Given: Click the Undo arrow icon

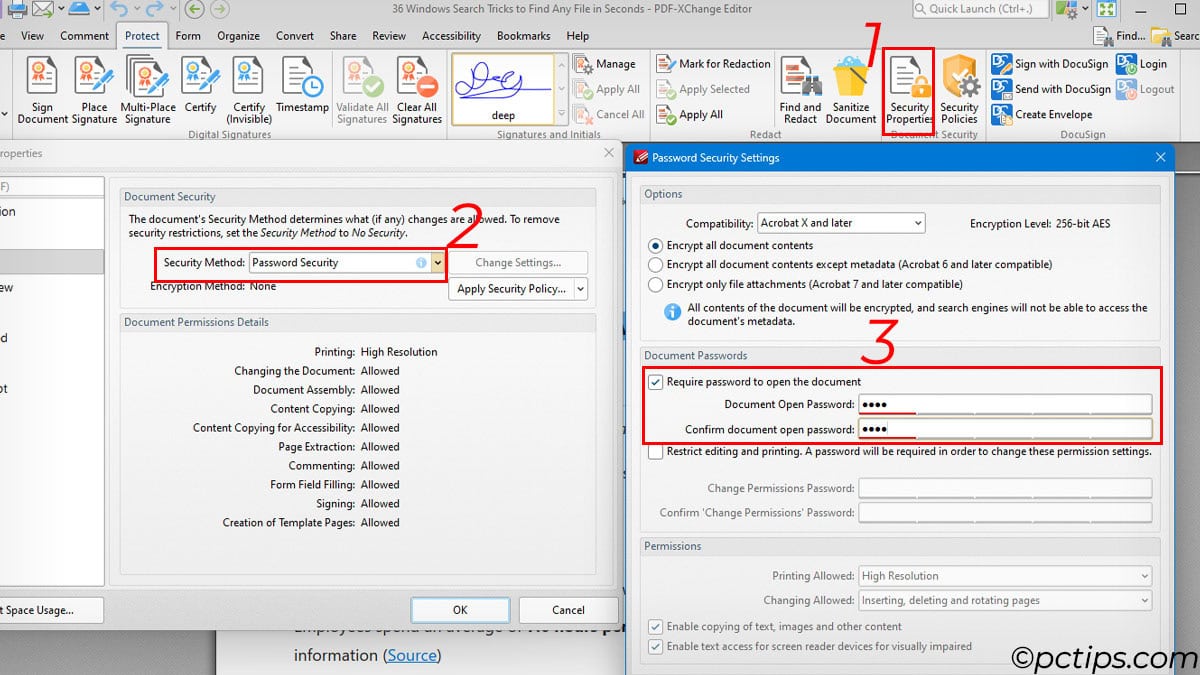Looking at the screenshot, I should click(118, 10).
